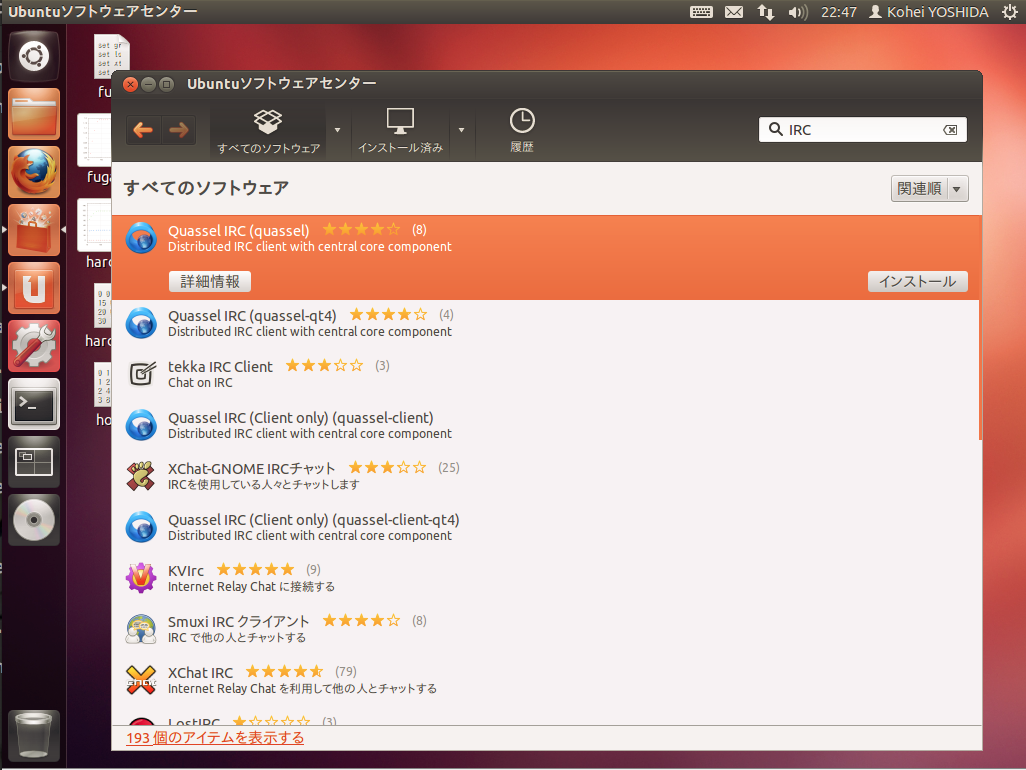Launch Firefox from the Unity launcher

pyautogui.click(x=34, y=172)
